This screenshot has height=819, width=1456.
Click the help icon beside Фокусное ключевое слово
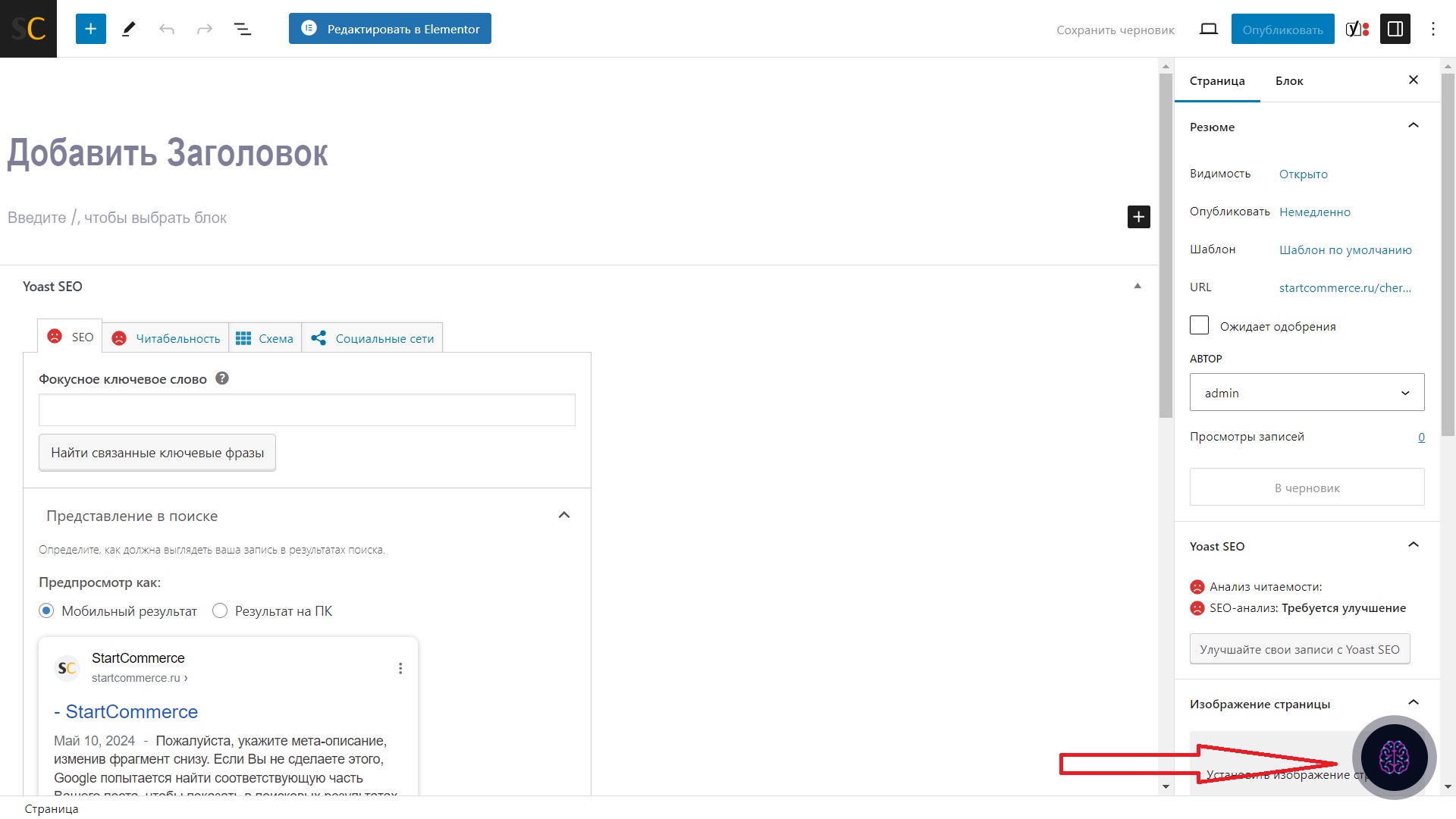pyautogui.click(x=222, y=378)
